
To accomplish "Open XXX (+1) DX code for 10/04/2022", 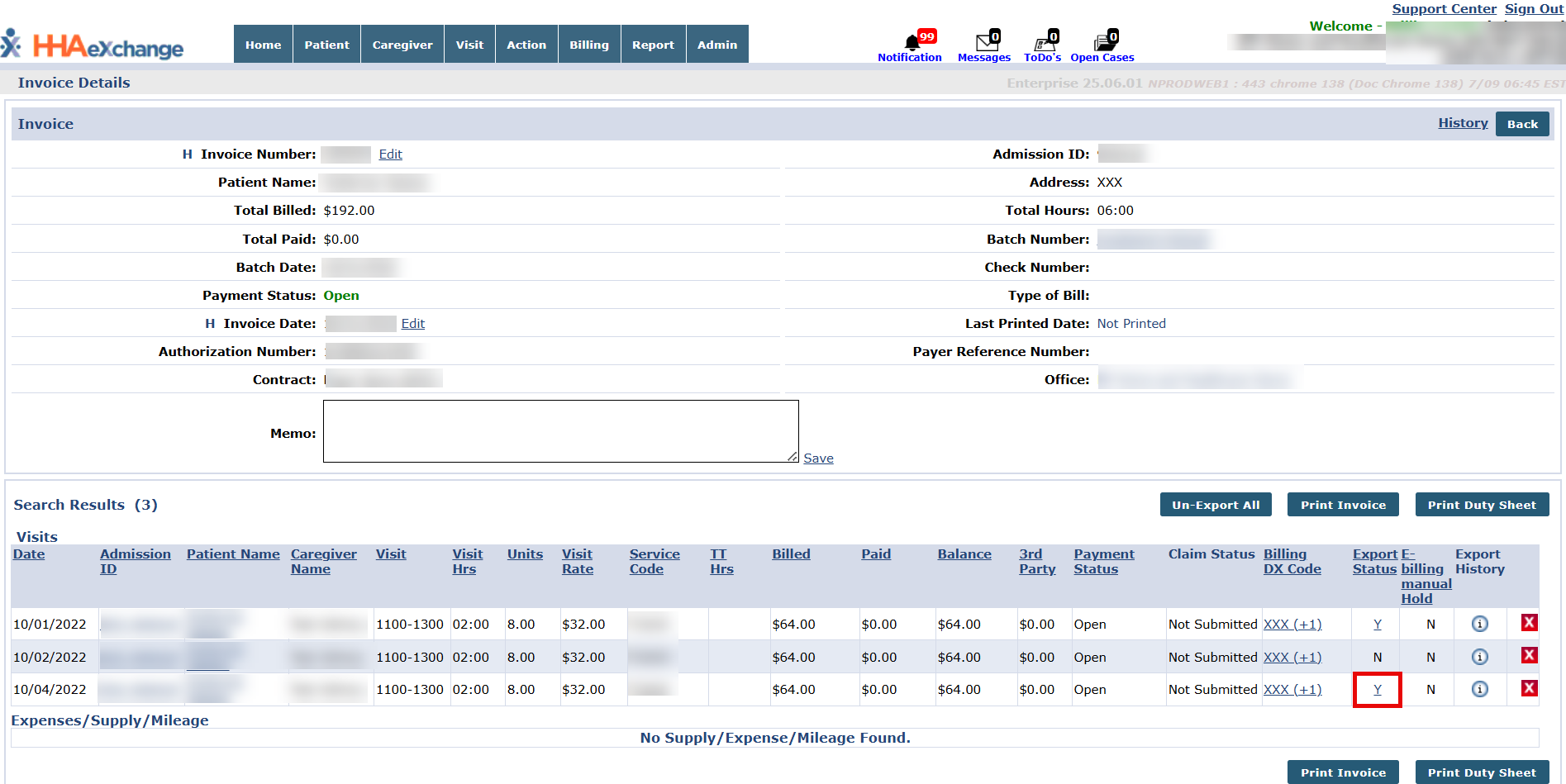I will (1292, 690).
